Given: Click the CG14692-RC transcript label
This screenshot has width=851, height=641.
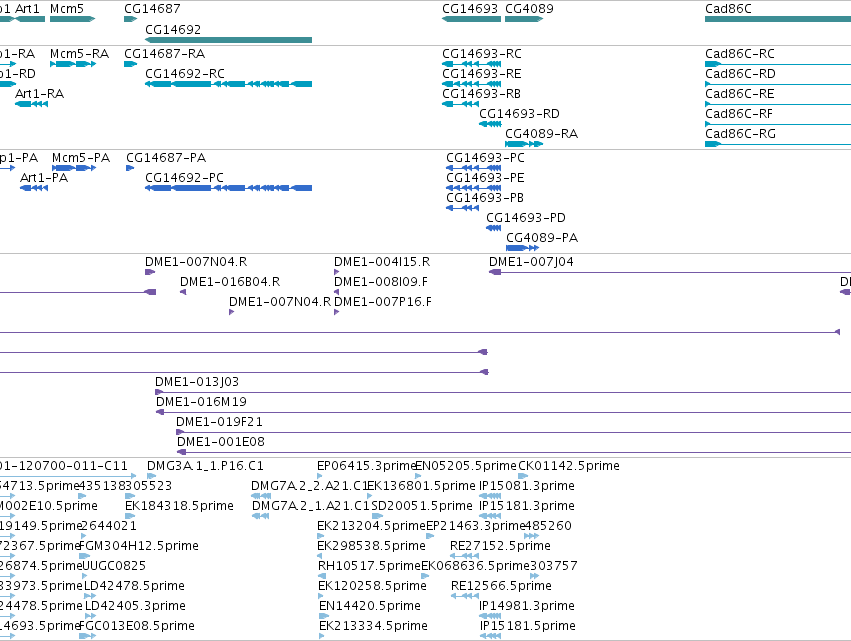Looking at the screenshot, I should [185, 74].
